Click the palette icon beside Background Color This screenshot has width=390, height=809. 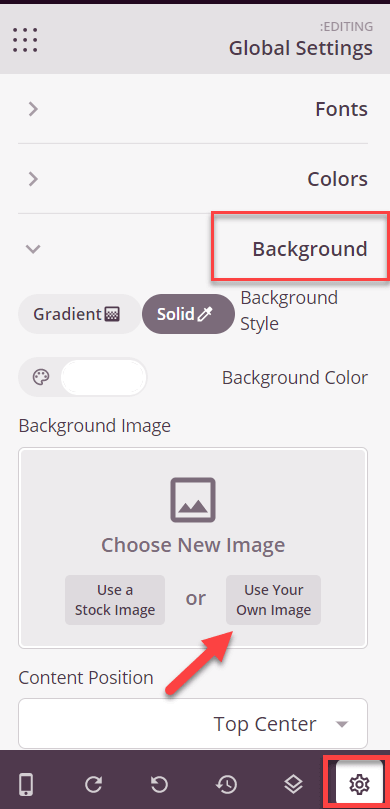pos(40,378)
